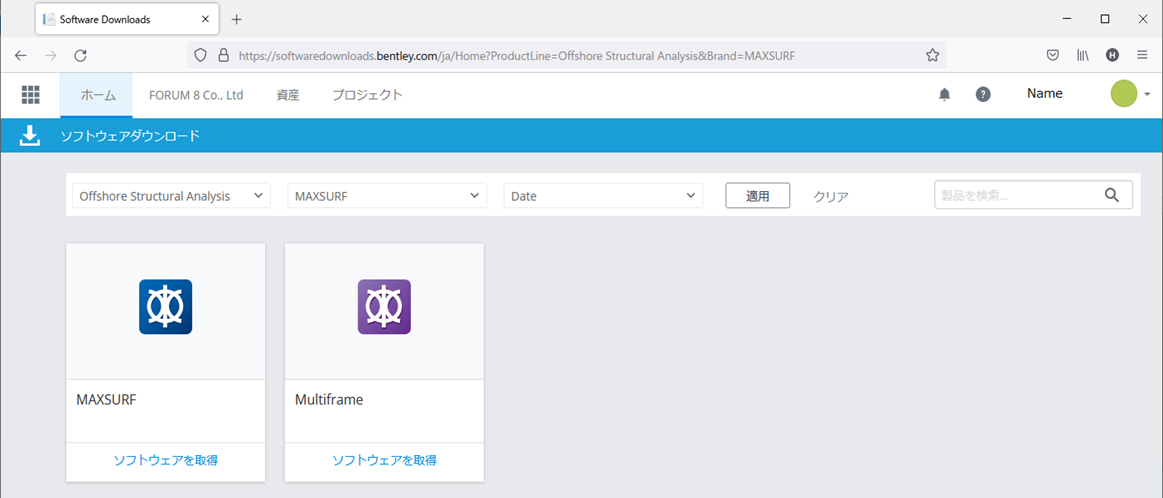Click the Multiframe card title
1163x498 pixels.
click(x=329, y=399)
